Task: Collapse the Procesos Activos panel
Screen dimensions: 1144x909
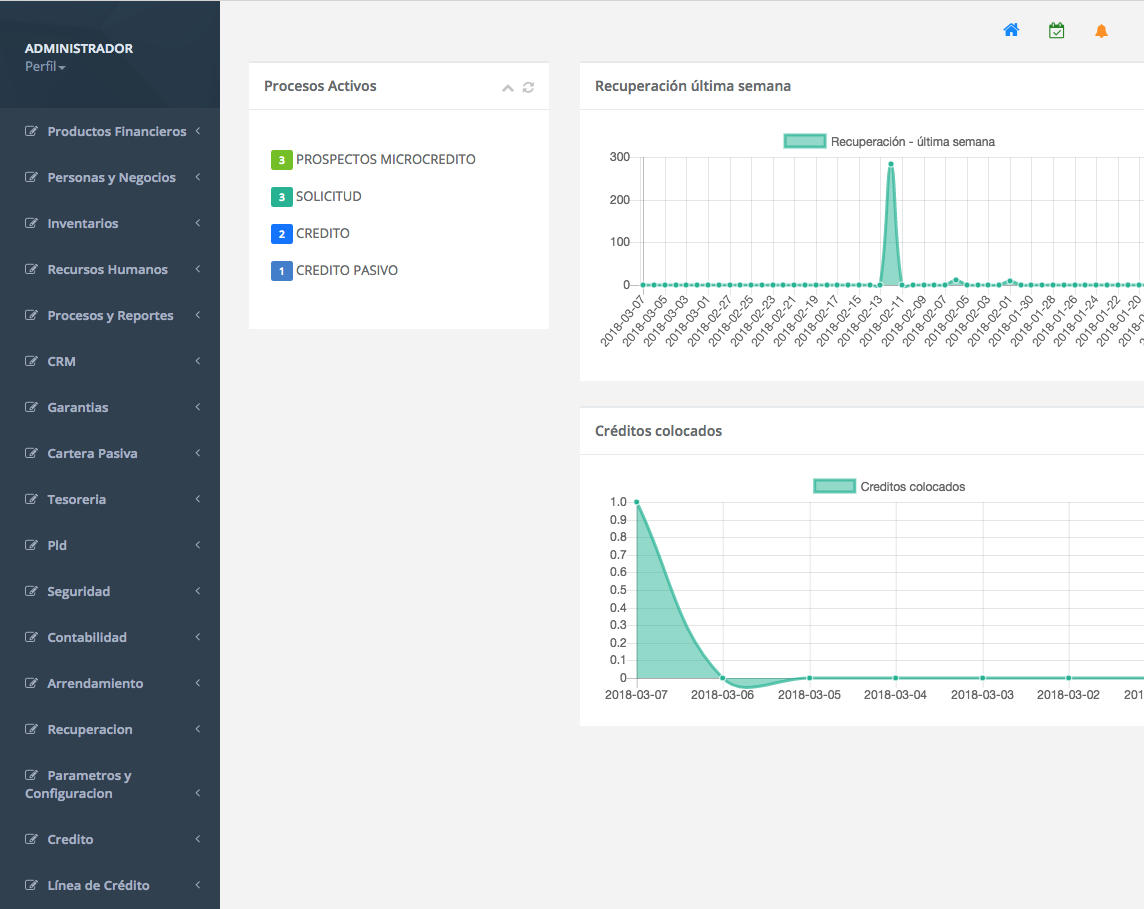Action: [x=508, y=88]
